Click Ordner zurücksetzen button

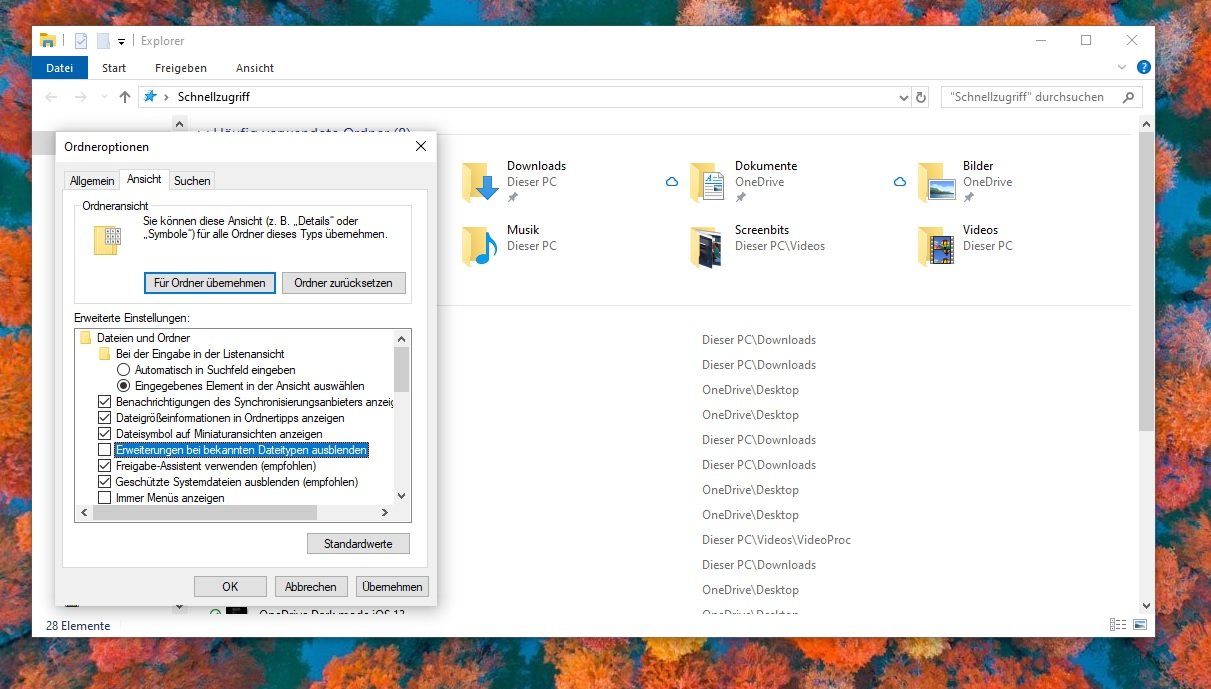(x=344, y=283)
